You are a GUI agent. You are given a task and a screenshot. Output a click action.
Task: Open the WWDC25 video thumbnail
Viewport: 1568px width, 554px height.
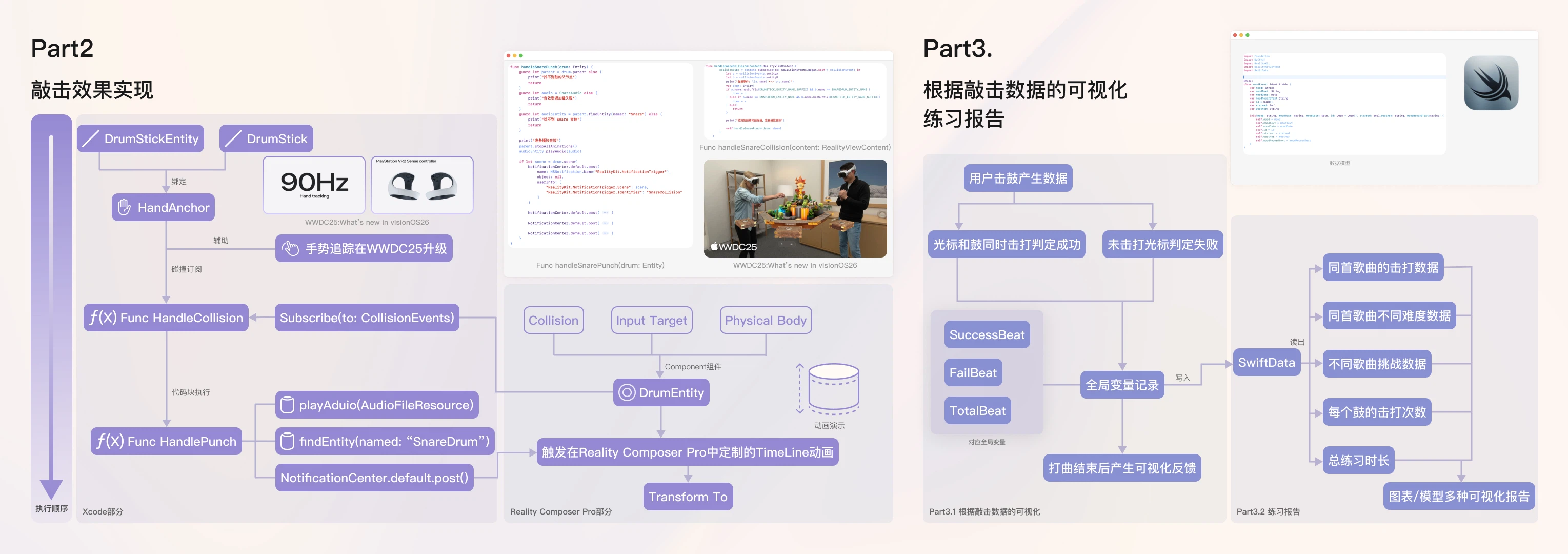point(794,208)
